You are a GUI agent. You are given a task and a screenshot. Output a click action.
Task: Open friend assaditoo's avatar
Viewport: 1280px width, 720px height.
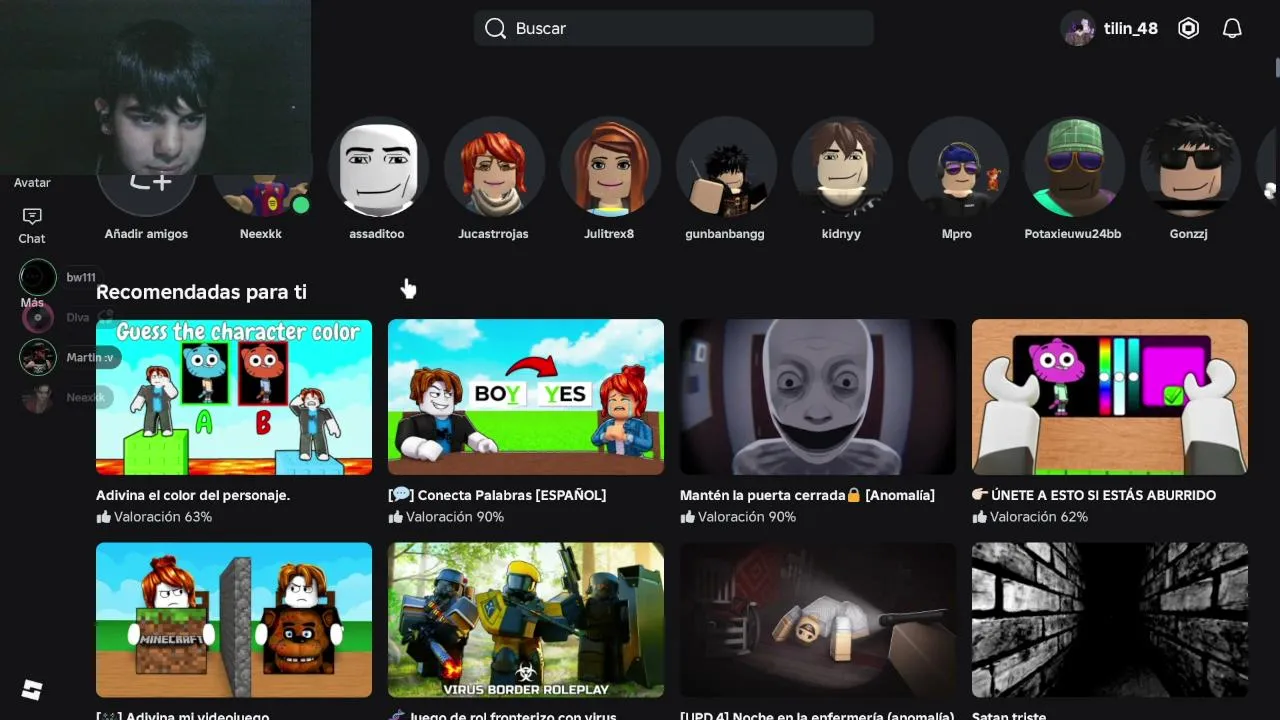point(377,167)
